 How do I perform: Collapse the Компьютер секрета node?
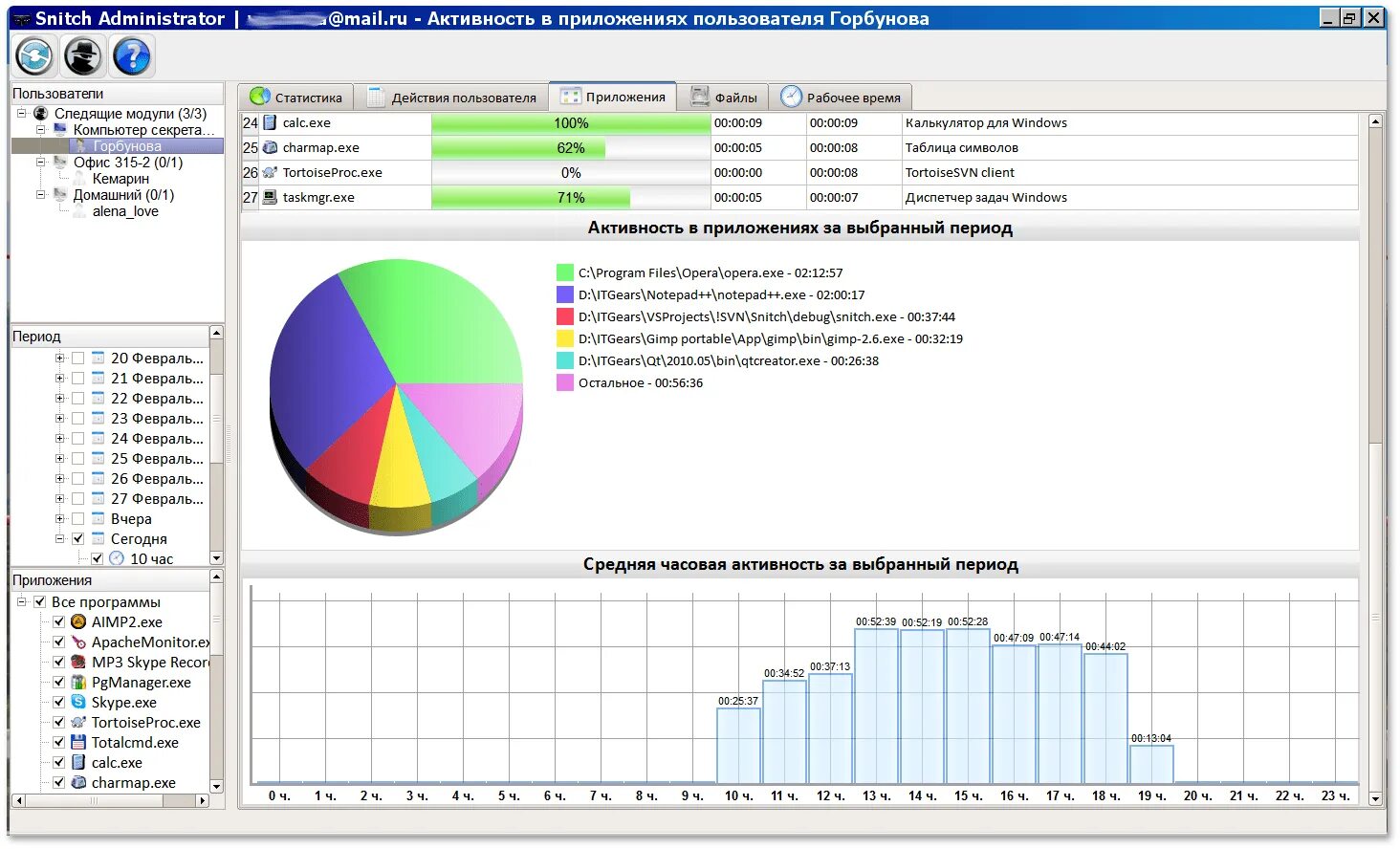click(40, 129)
